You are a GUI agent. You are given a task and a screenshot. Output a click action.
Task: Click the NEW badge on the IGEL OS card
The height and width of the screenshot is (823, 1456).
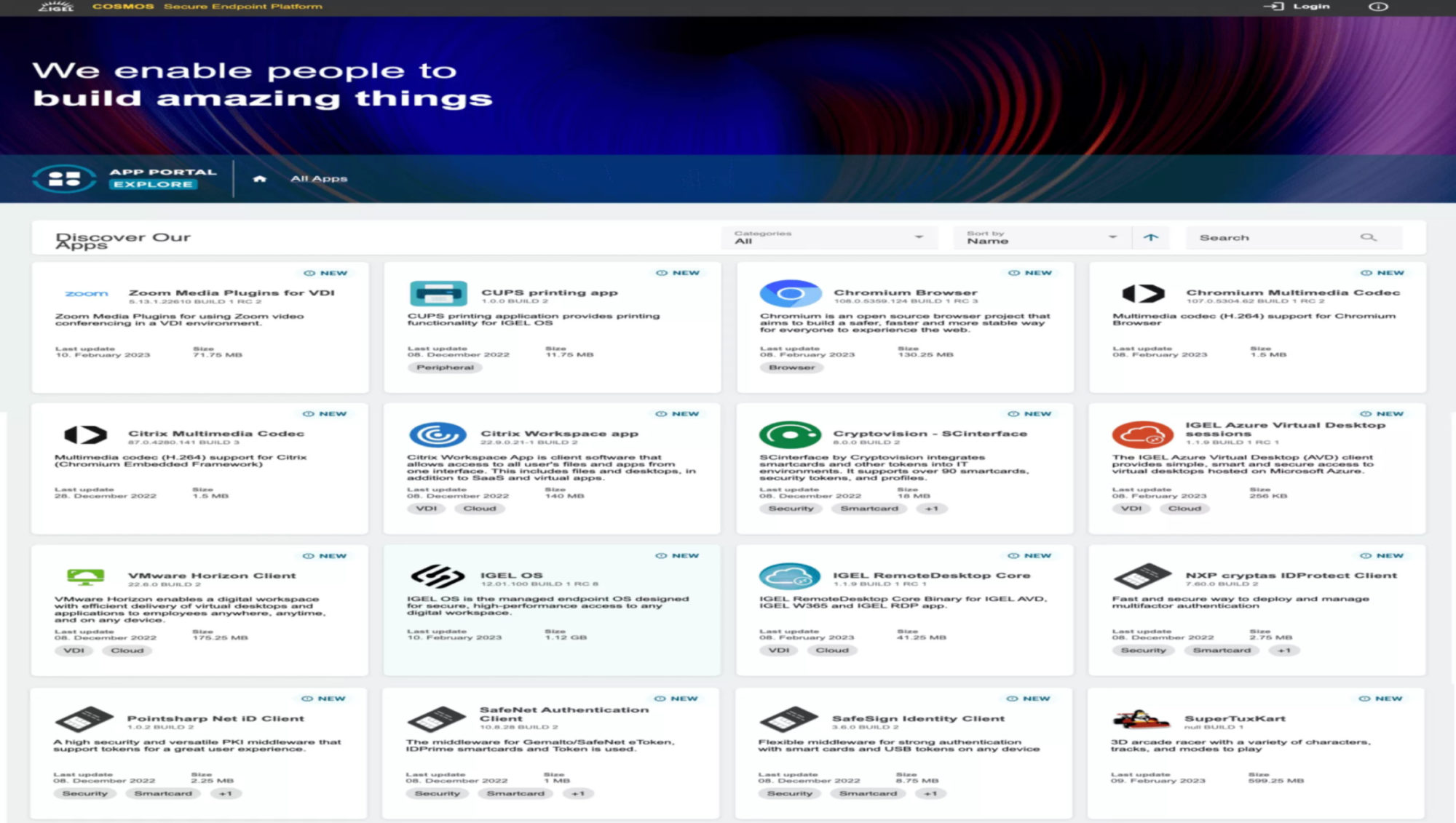point(678,556)
